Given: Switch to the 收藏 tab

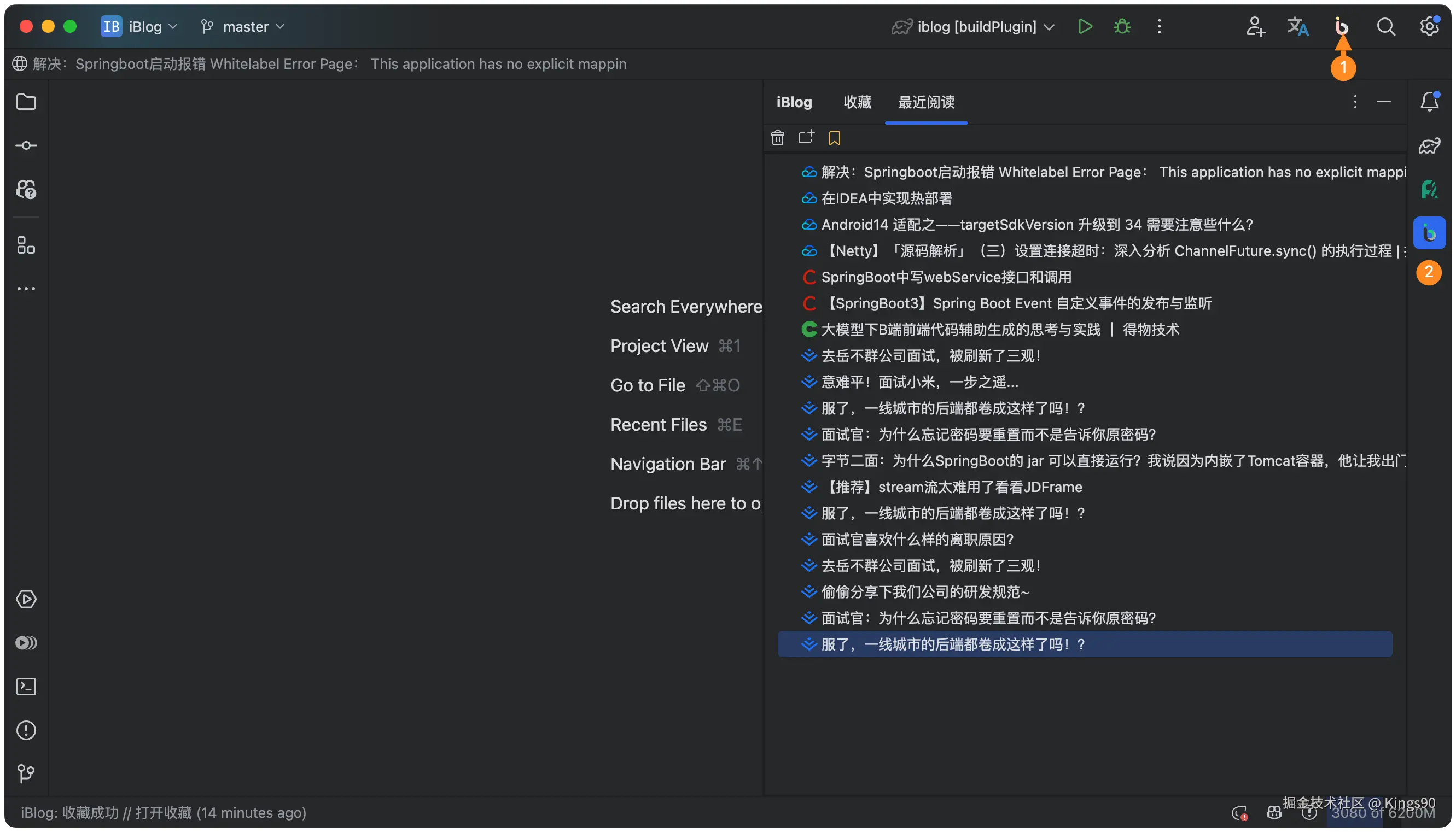Looking at the screenshot, I should coord(857,102).
